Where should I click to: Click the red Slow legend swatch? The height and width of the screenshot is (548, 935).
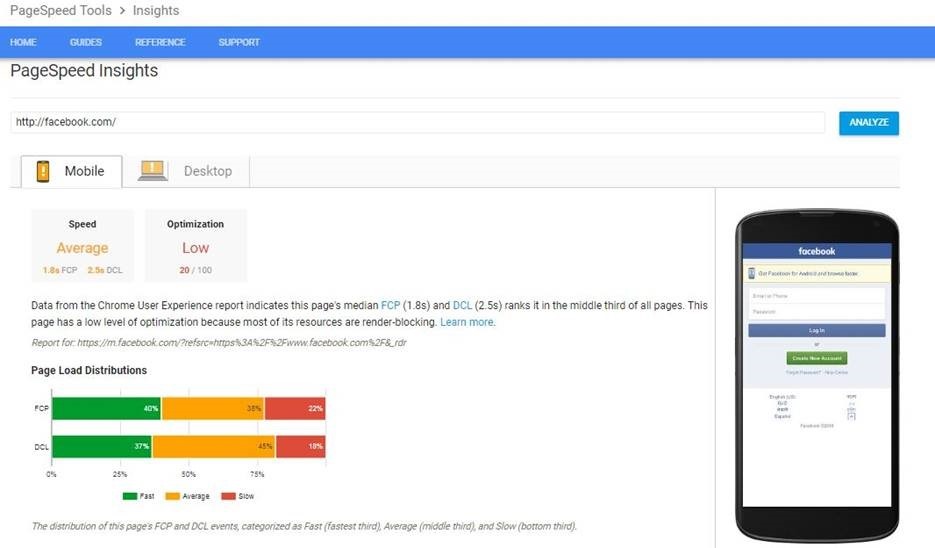228,496
